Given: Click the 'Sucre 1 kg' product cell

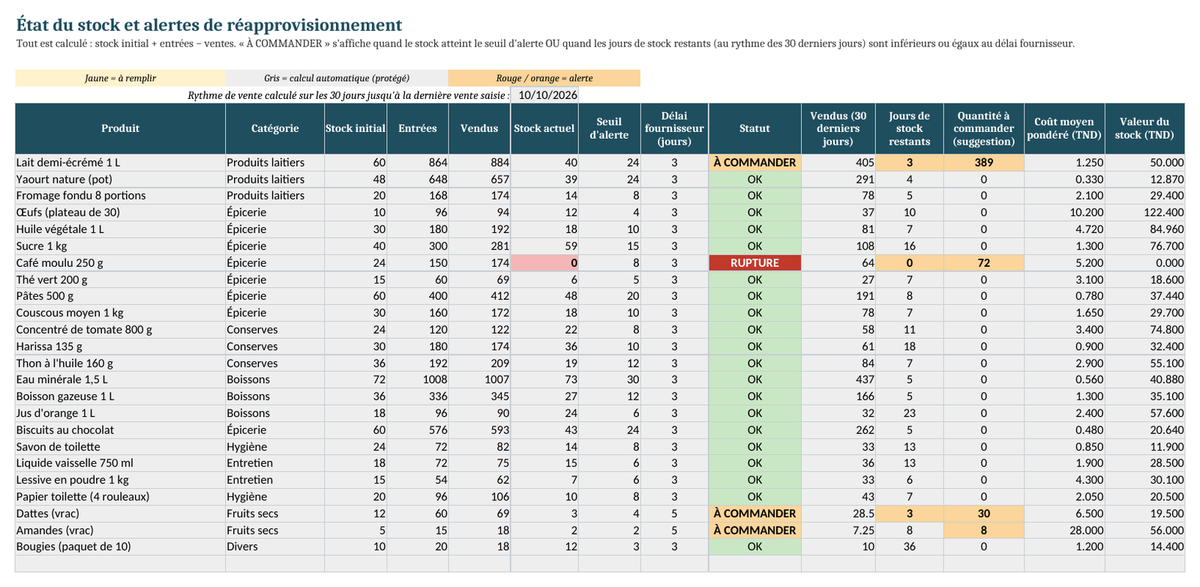Looking at the screenshot, I should pyautogui.click(x=120, y=246).
